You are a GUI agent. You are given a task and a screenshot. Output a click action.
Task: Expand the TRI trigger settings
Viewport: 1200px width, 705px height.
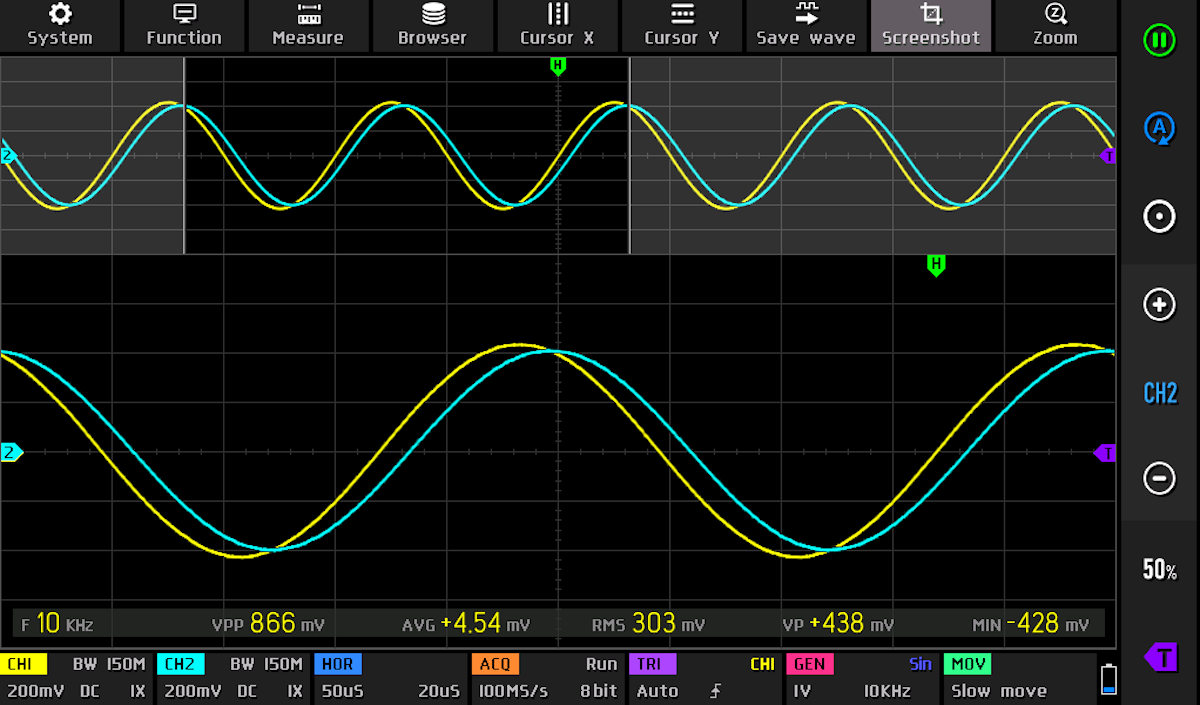703,678
